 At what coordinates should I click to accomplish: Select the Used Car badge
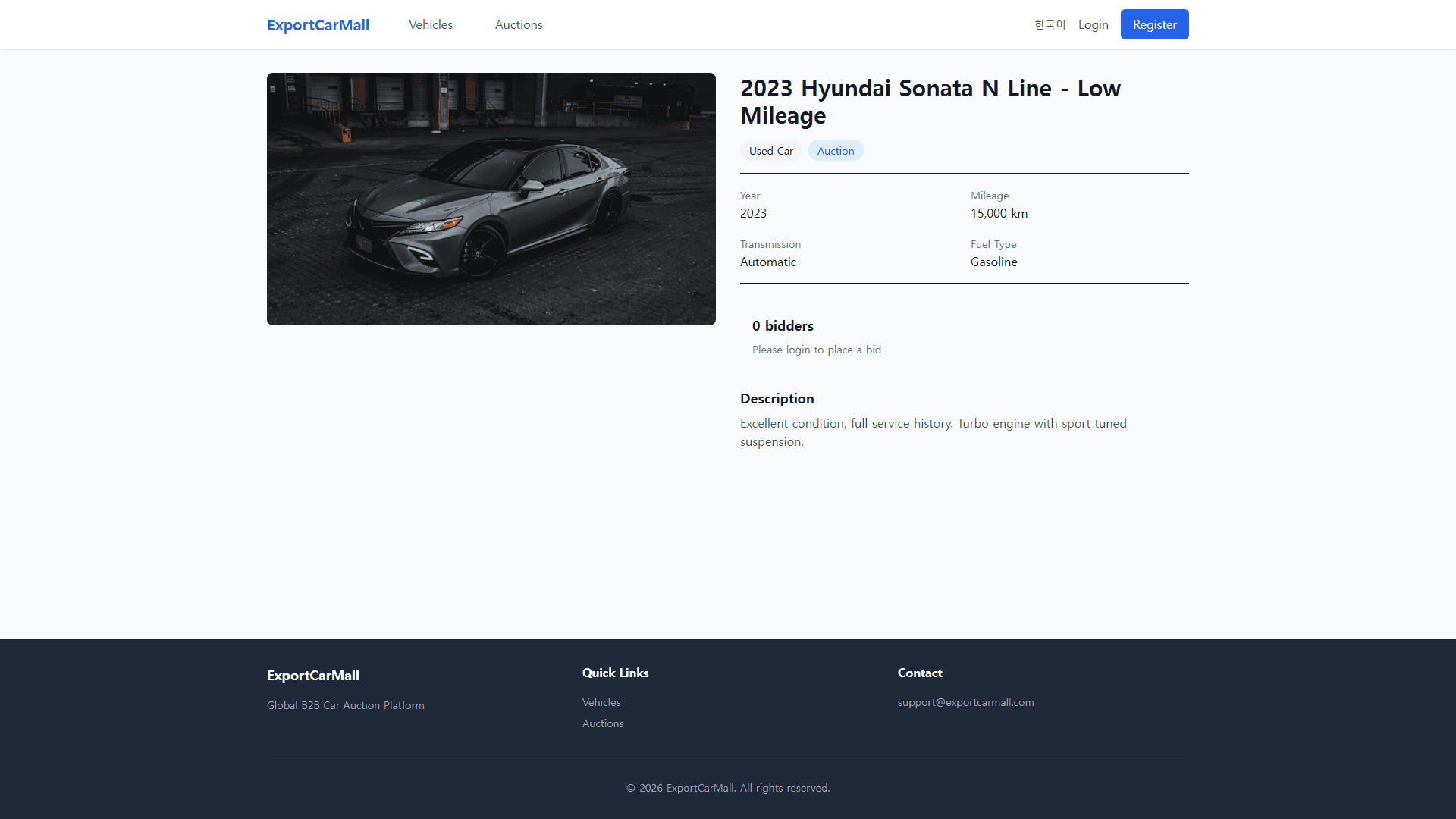[770, 151]
